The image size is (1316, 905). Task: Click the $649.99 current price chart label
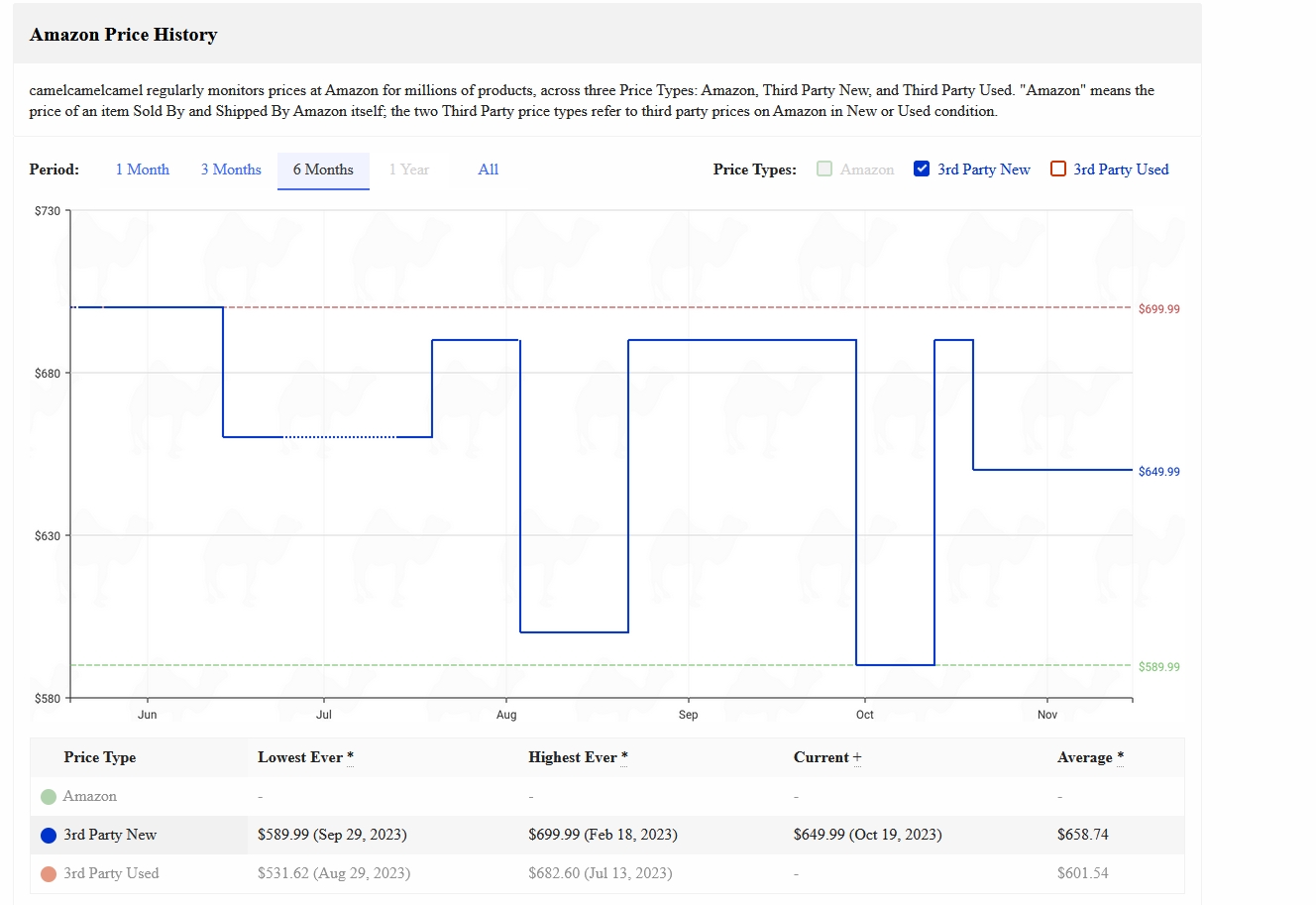[x=1158, y=472]
